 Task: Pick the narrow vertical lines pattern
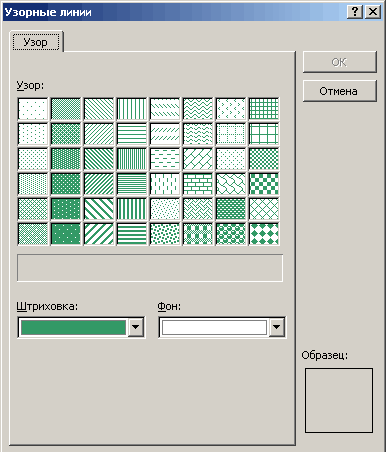132,159
